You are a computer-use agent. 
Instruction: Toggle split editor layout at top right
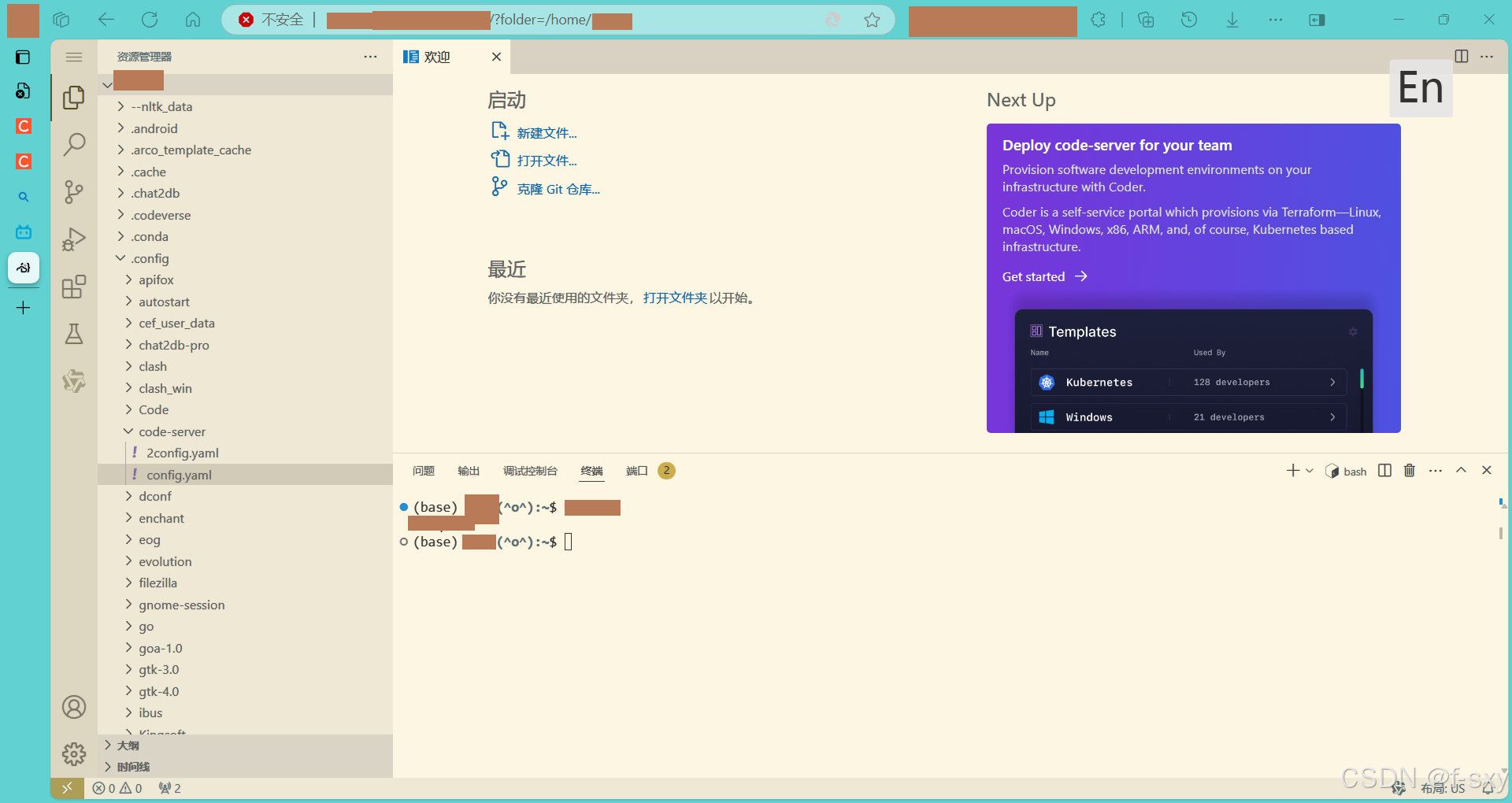[x=1462, y=56]
